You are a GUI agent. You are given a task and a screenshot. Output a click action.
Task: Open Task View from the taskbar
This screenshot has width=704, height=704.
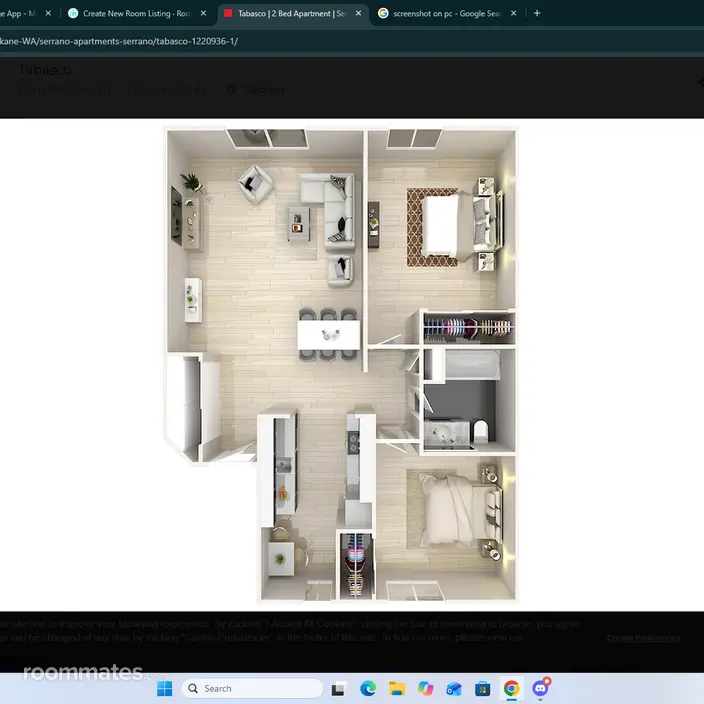point(338,689)
